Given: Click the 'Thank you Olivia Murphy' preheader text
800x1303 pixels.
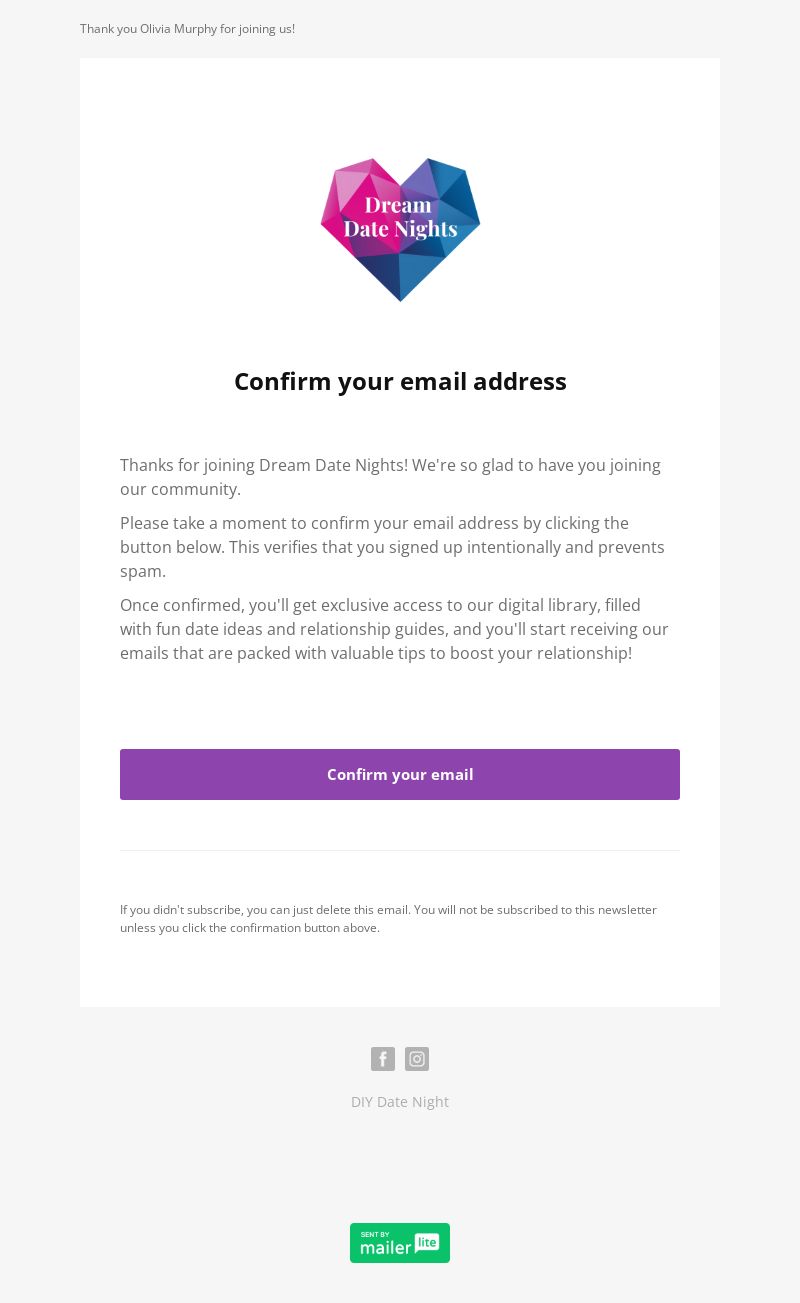Looking at the screenshot, I should tap(187, 28).
